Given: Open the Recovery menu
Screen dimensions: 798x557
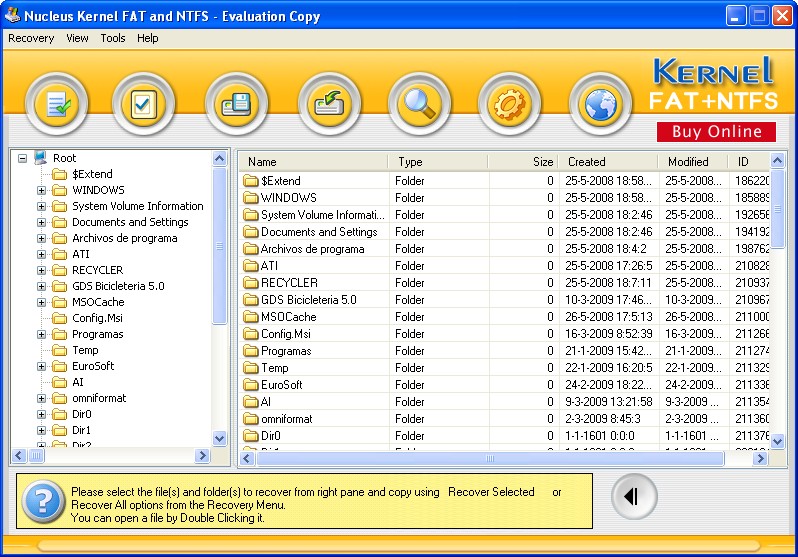Looking at the screenshot, I should click(x=31, y=38).
